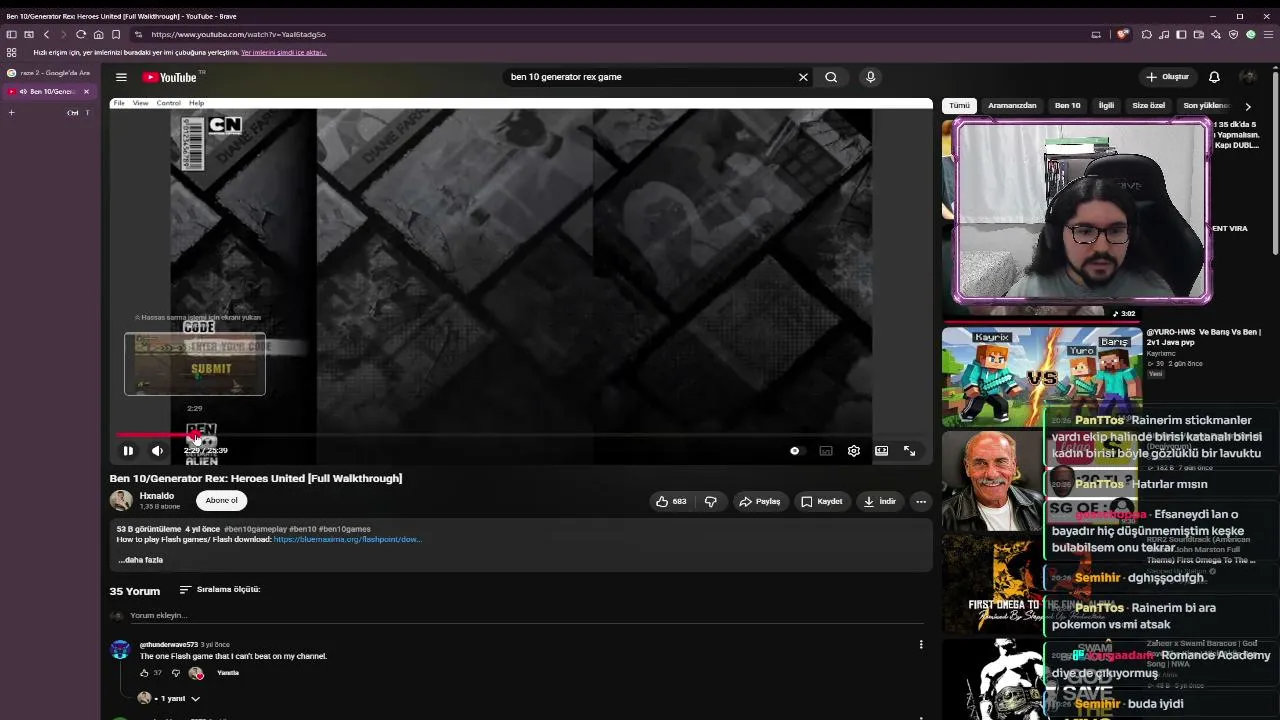Reply to thunderwave573 comment with Yanıtla

click(x=228, y=673)
